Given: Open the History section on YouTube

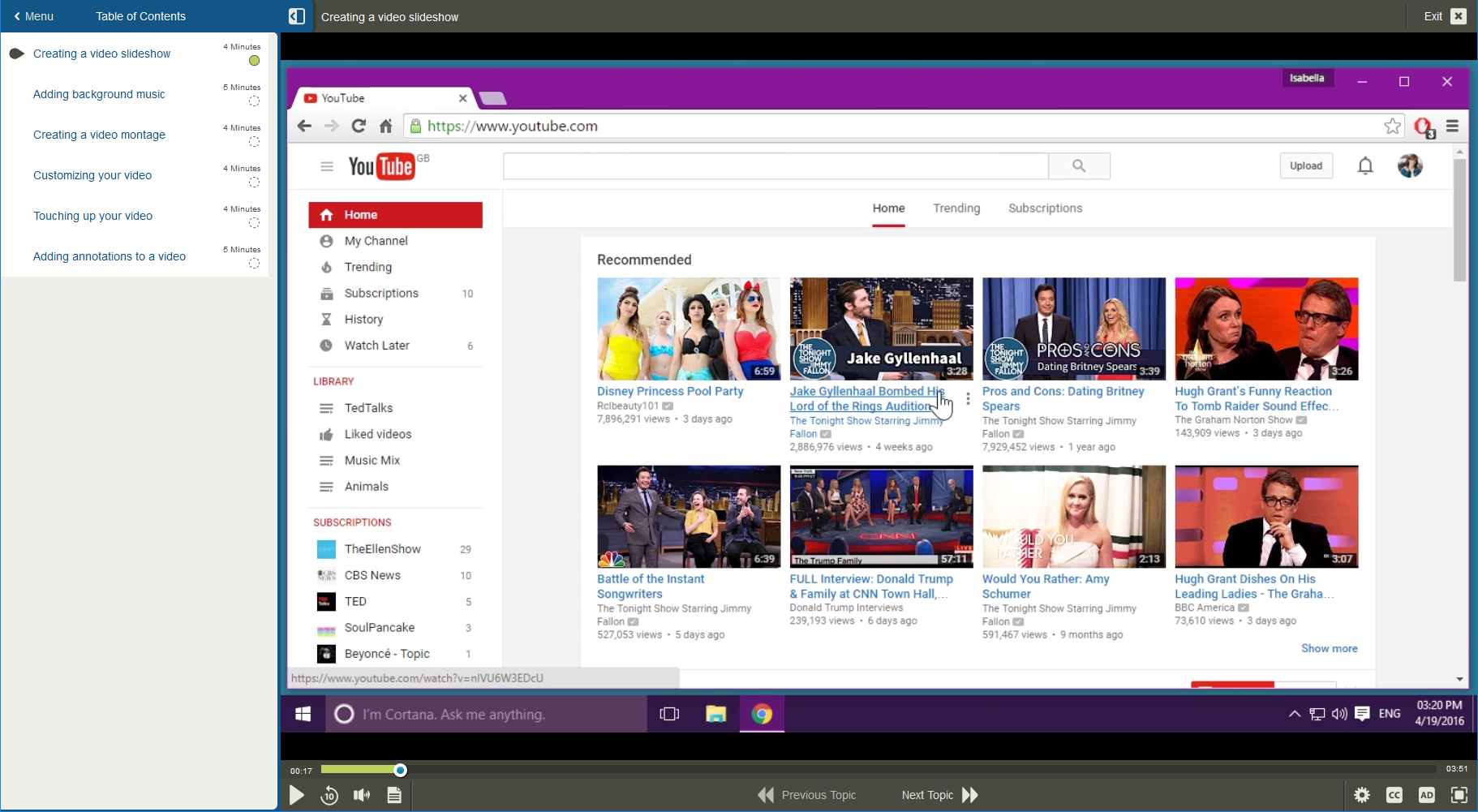Looking at the screenshot, I should pyautogui.click(x=364, y=319).
